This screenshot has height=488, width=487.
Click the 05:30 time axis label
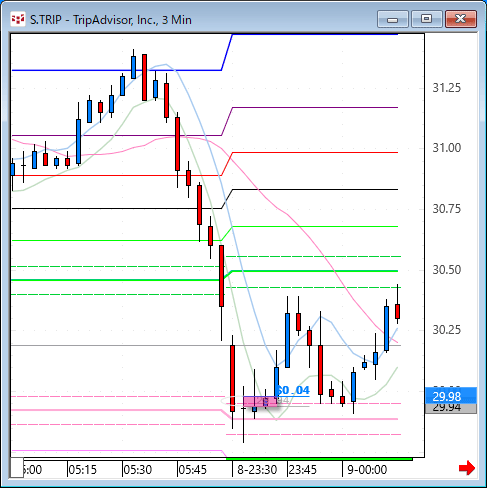click(x=138, y=470)
